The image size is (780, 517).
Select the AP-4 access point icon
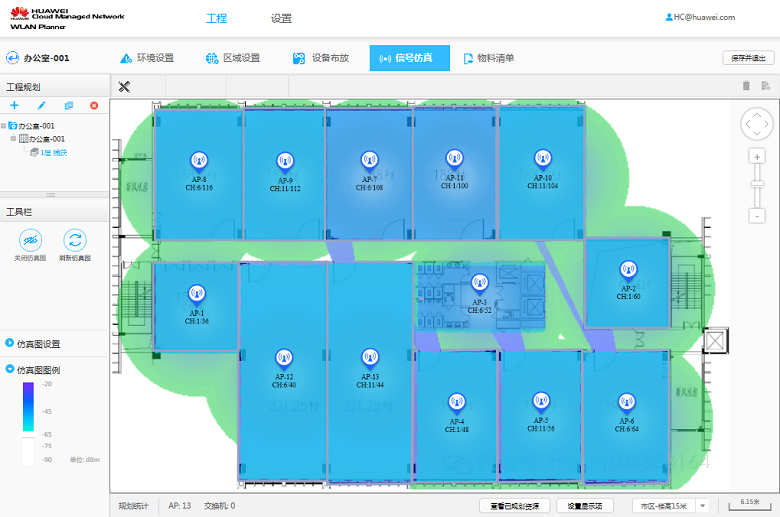tap(457, 403)
